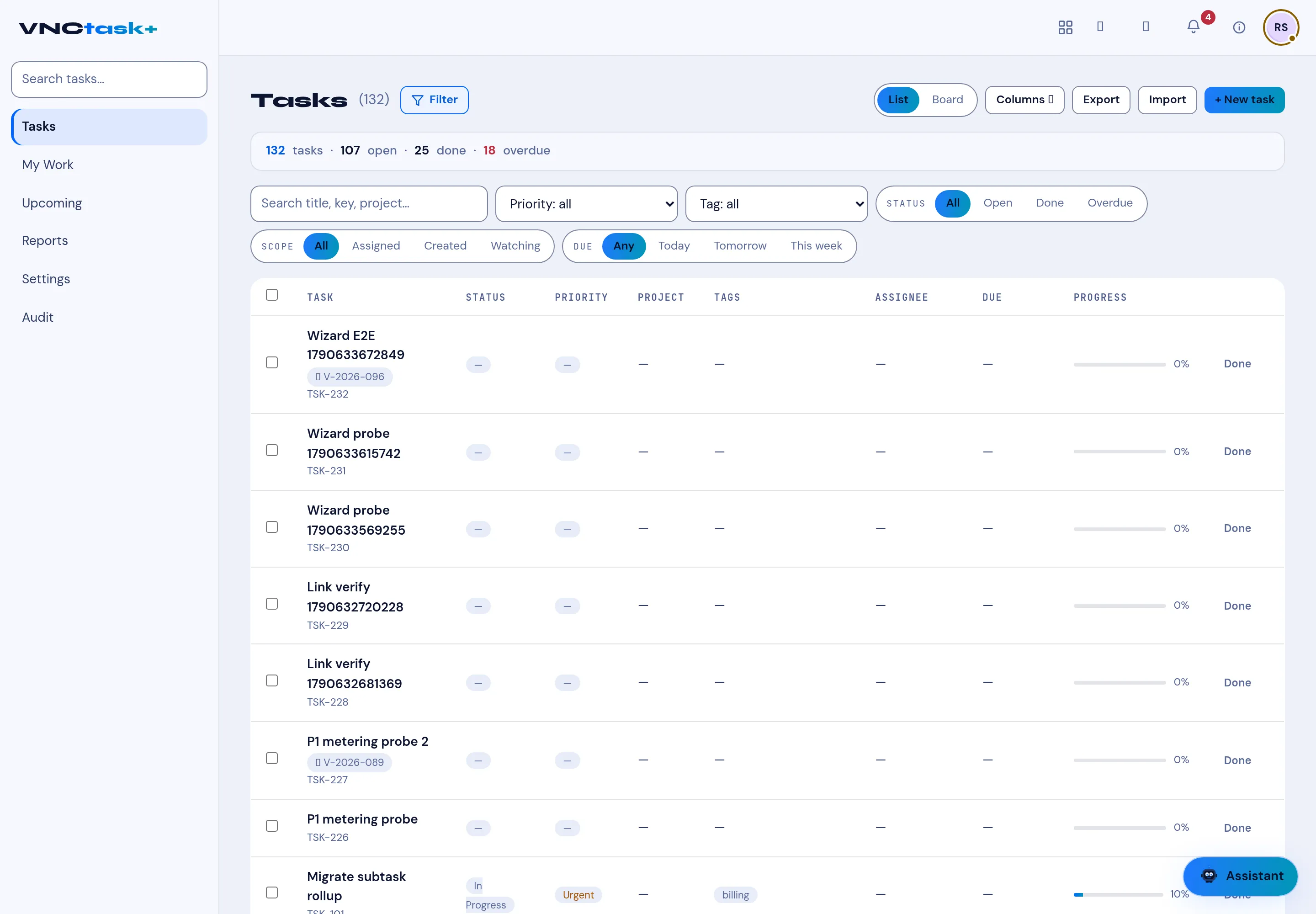
Task: Open the Tag: all dropdown
Action: click(x=776, y=204)
